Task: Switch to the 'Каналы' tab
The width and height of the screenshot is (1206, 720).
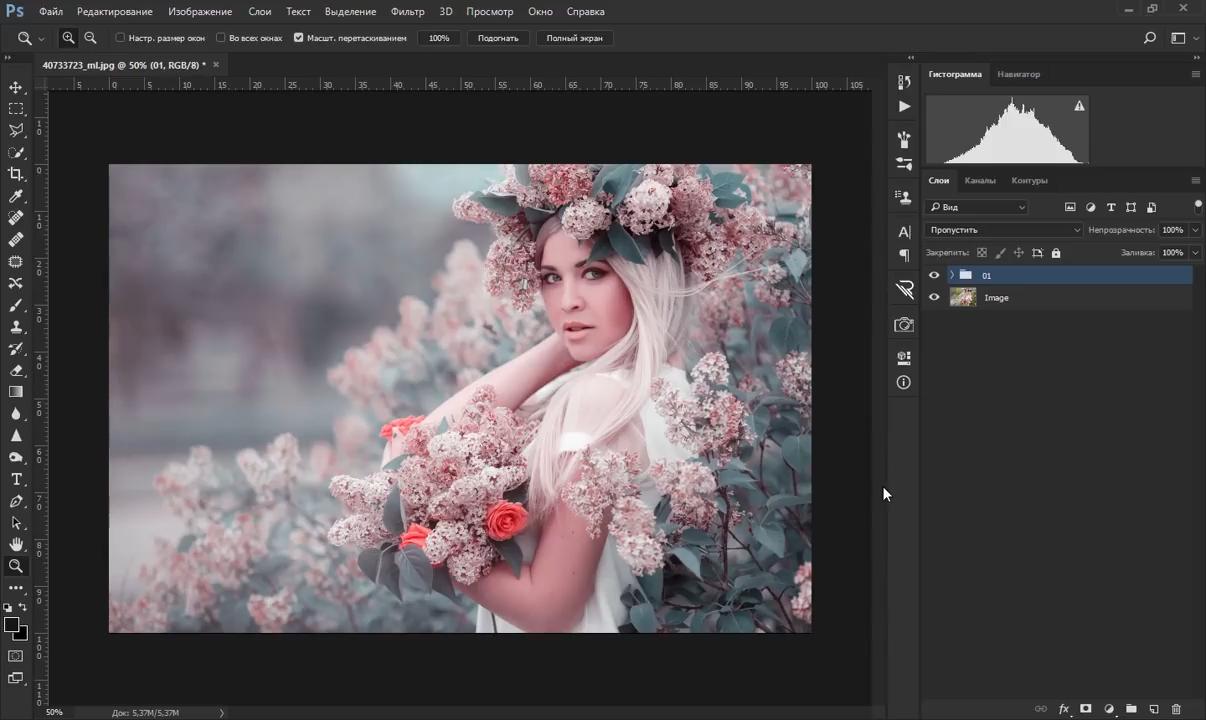Action: (980, 181)
